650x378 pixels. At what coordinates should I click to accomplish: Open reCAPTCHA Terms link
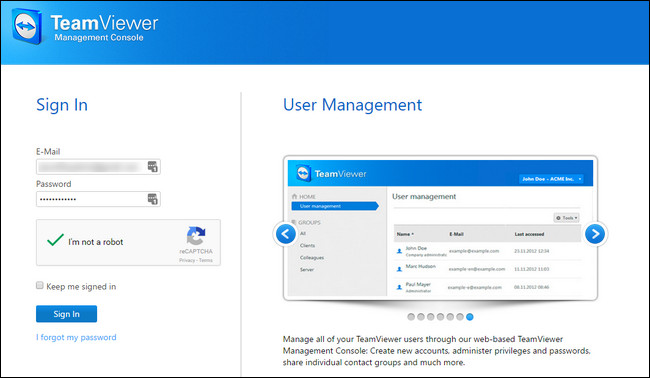coord(206,260)
